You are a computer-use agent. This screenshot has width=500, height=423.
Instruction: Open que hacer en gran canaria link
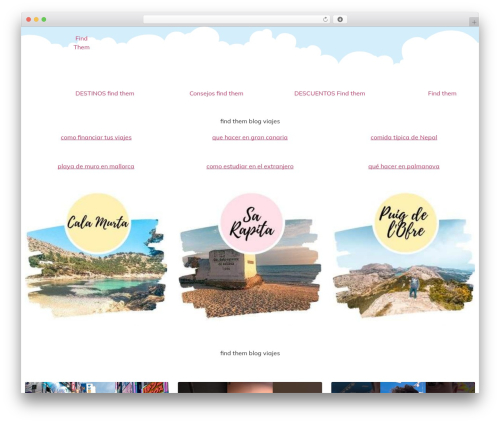tap(250, 138)
